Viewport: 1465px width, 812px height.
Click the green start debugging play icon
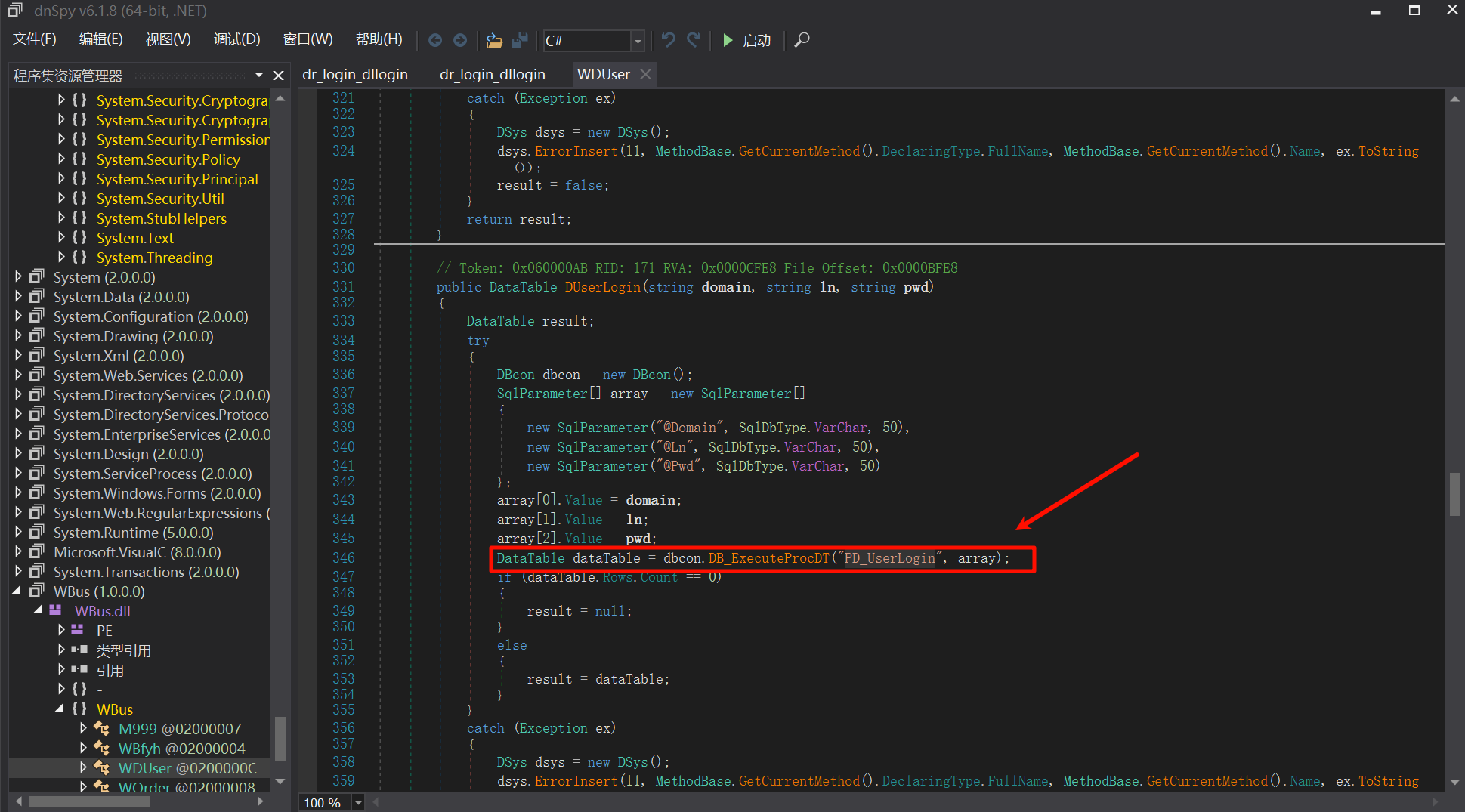728,40
